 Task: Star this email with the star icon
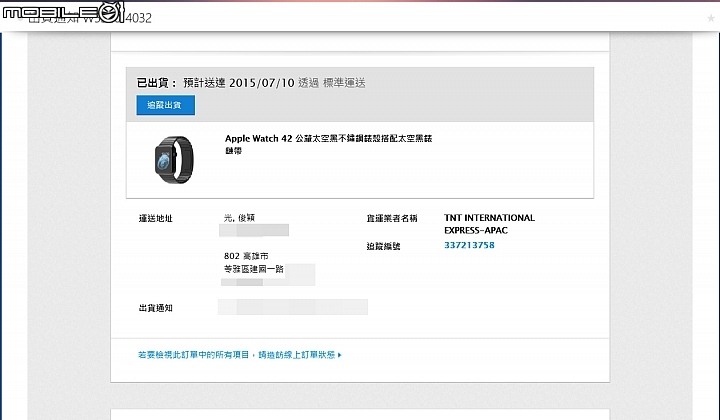711,18
